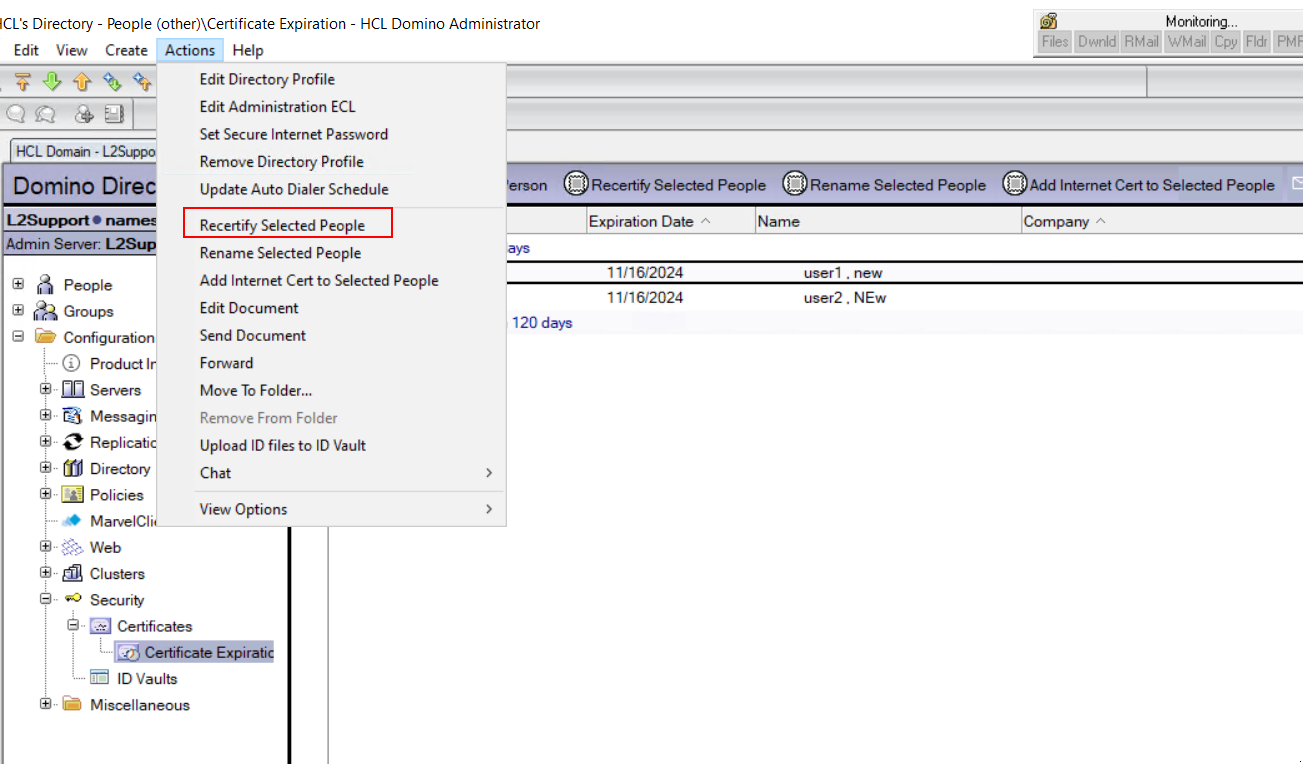Image resolution: width=1303 pixels, height=764 pixels.
Task: Open the Chat submenu arrow
Action: (x=489, y=473)
